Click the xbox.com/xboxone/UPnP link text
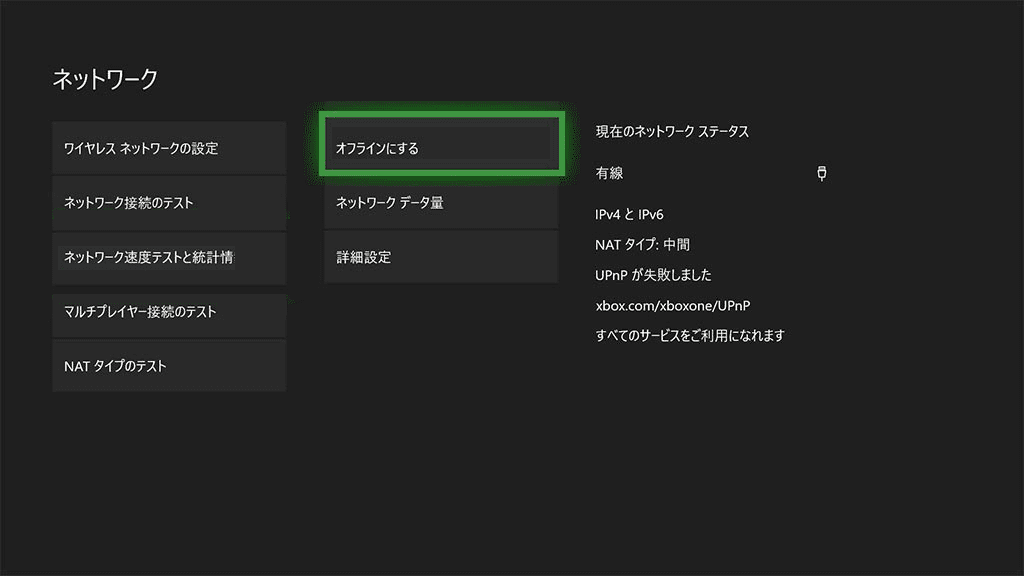 click(x=673, y=306)
